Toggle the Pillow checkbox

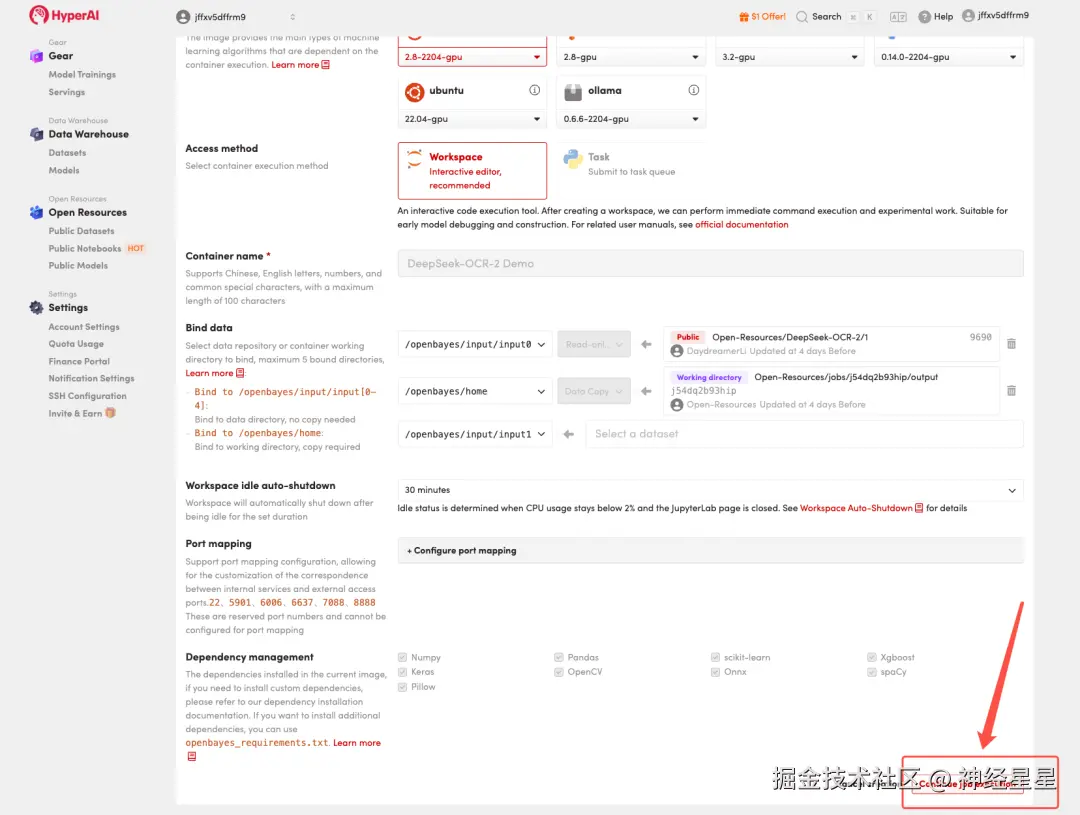point(402,687)
